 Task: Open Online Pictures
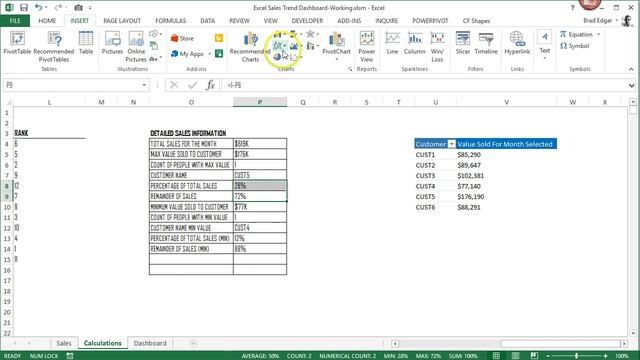click(x=136, y=47)
